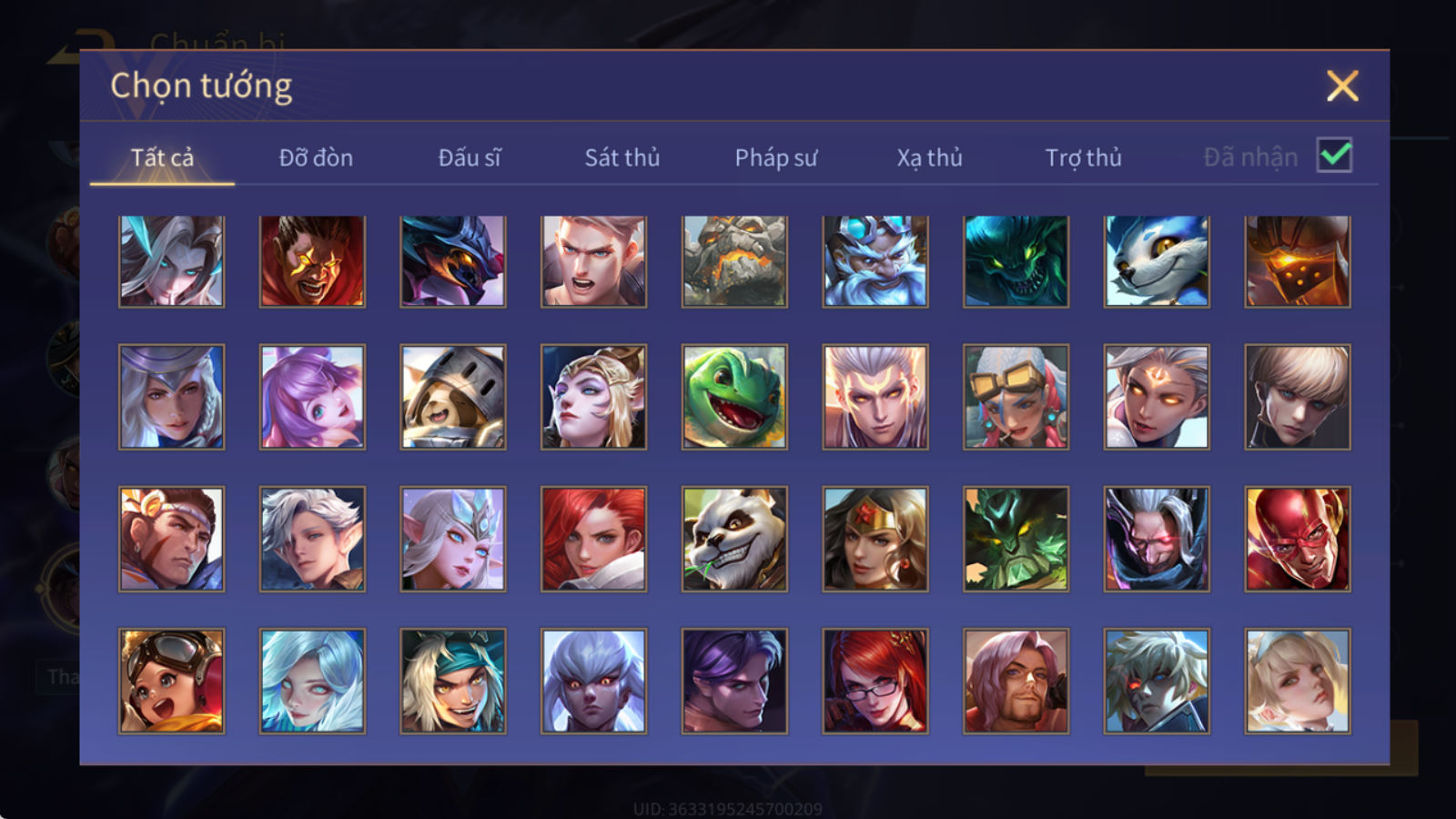Show the Xạ thủ hero category
The height and width of the screenshot is (819, 1456).
929,157
